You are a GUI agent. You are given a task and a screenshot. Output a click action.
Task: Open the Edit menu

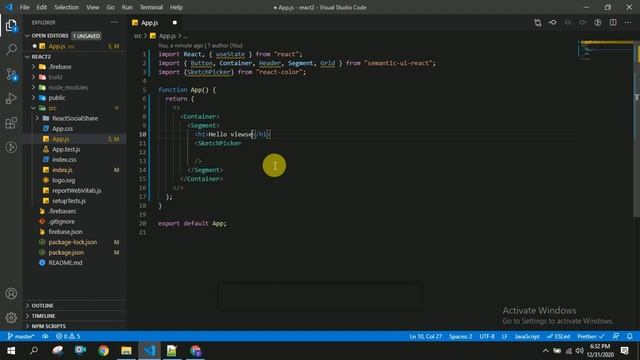(x=42, y=7)
